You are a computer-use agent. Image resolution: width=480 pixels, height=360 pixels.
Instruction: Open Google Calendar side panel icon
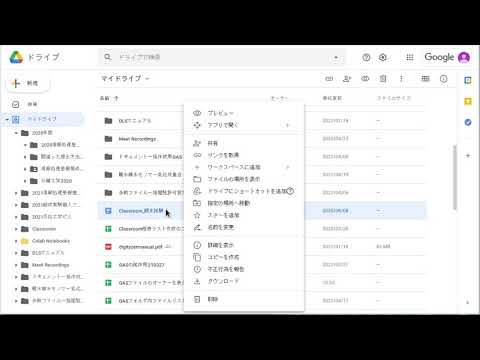[x=468, y=80]
